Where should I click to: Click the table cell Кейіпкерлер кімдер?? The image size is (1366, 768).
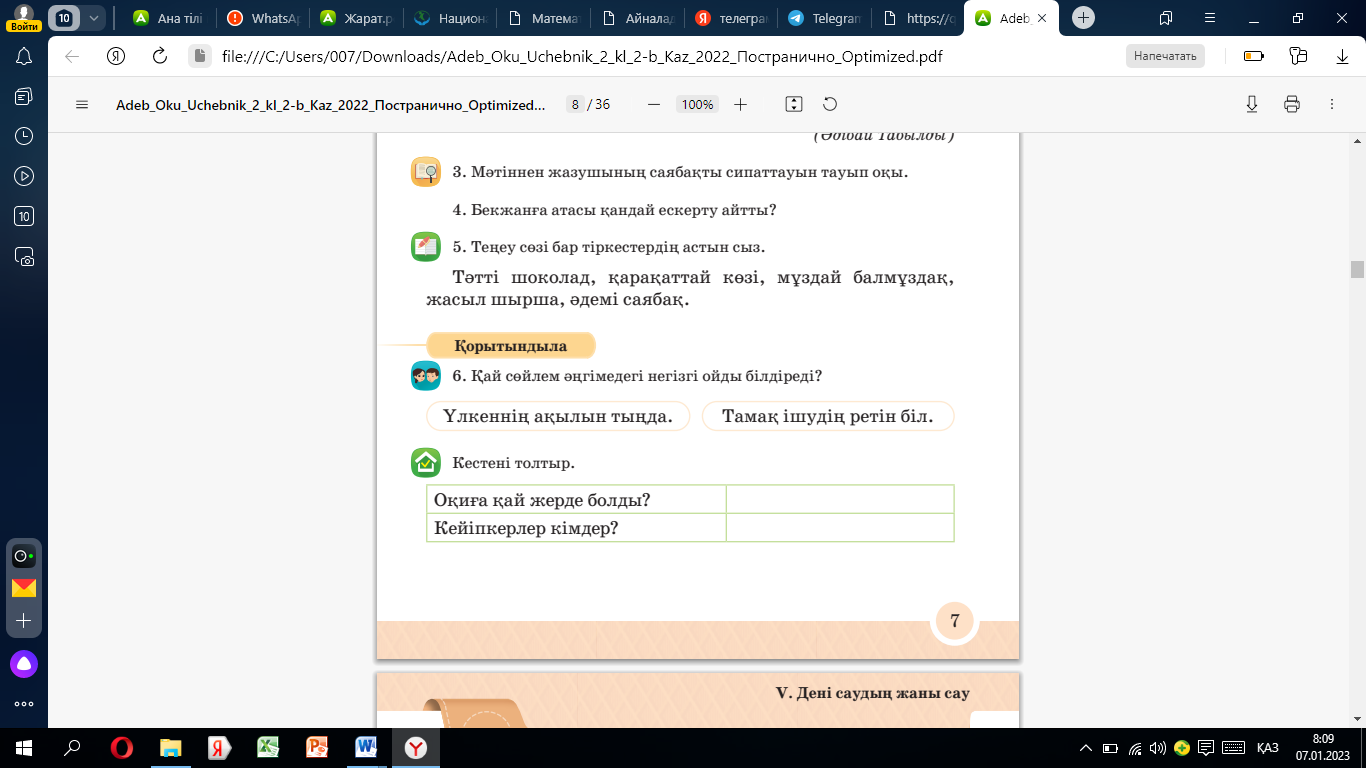[x=577, y=527]
